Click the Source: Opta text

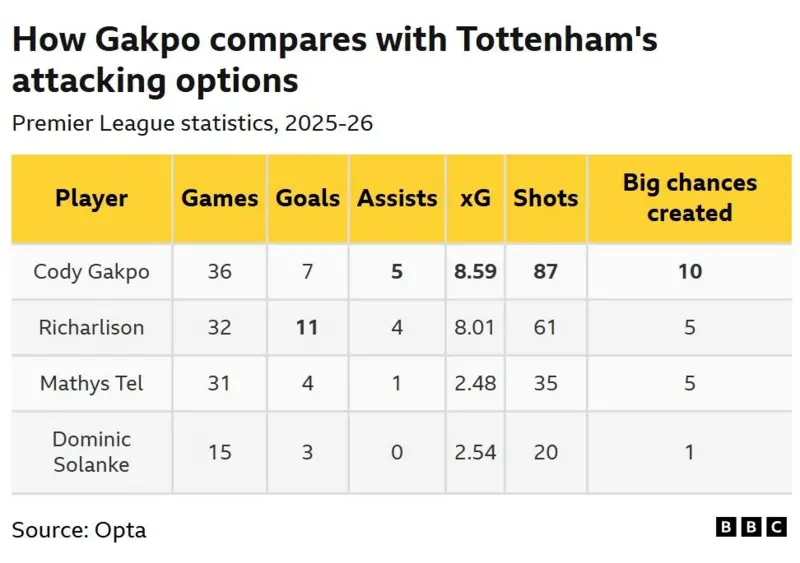tap(79, 530)
